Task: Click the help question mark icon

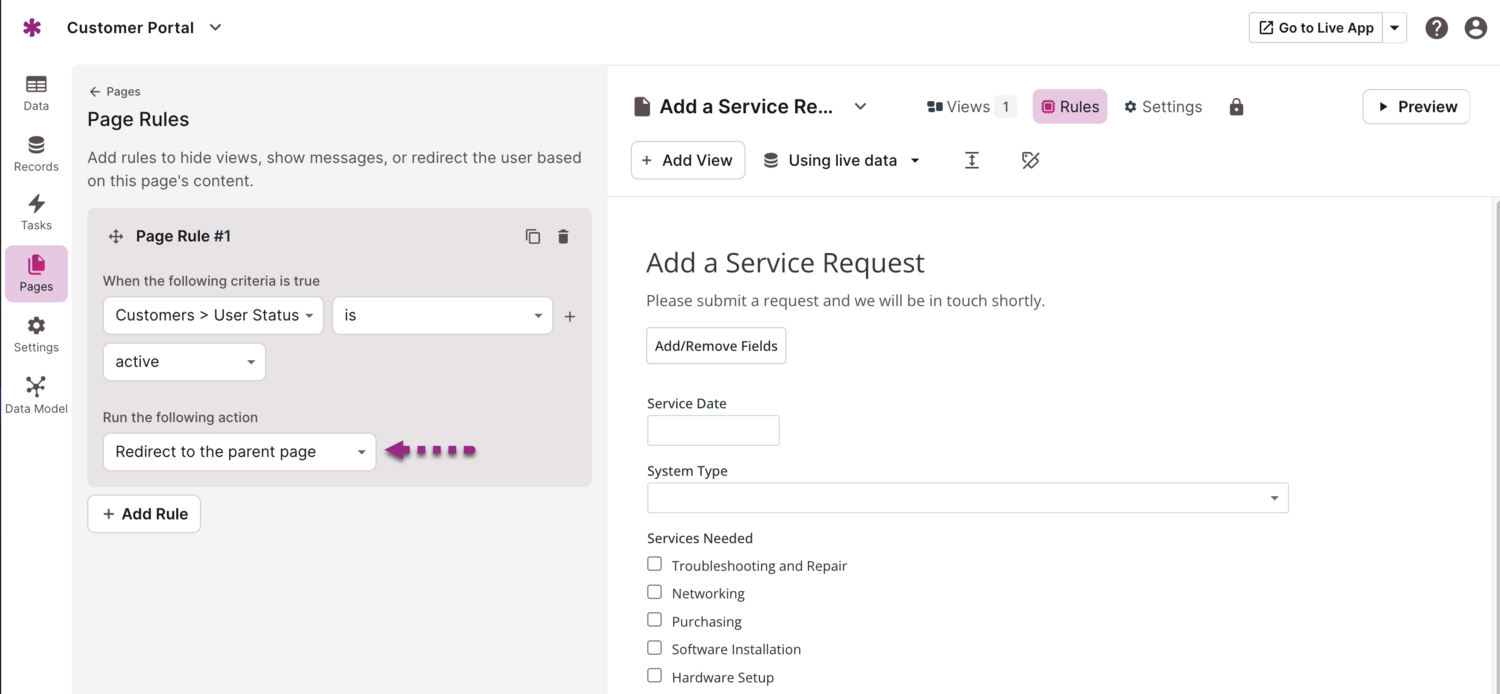Action: (x=1436, y=28)
